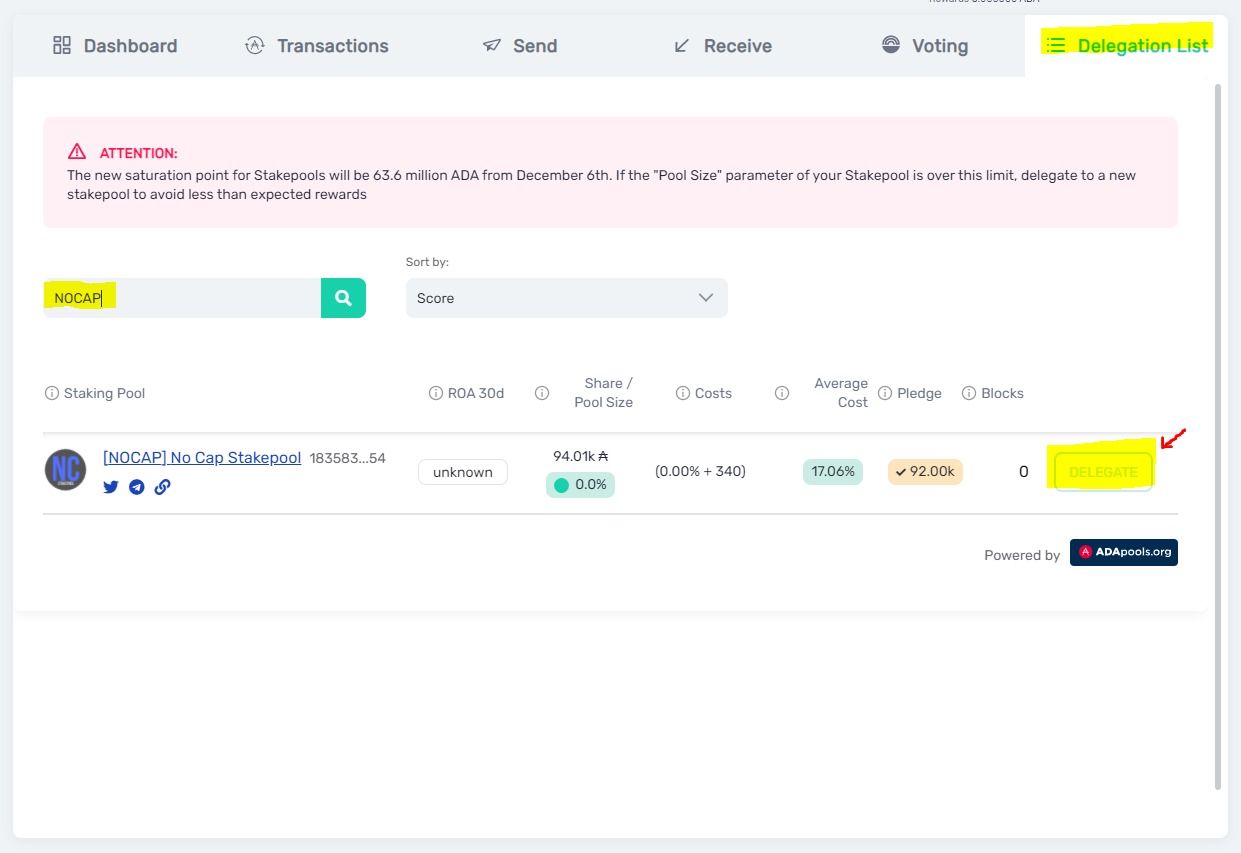Click the 17.06% average cost badge
This screenshot has height=853, width=1241.
point(833,472)
